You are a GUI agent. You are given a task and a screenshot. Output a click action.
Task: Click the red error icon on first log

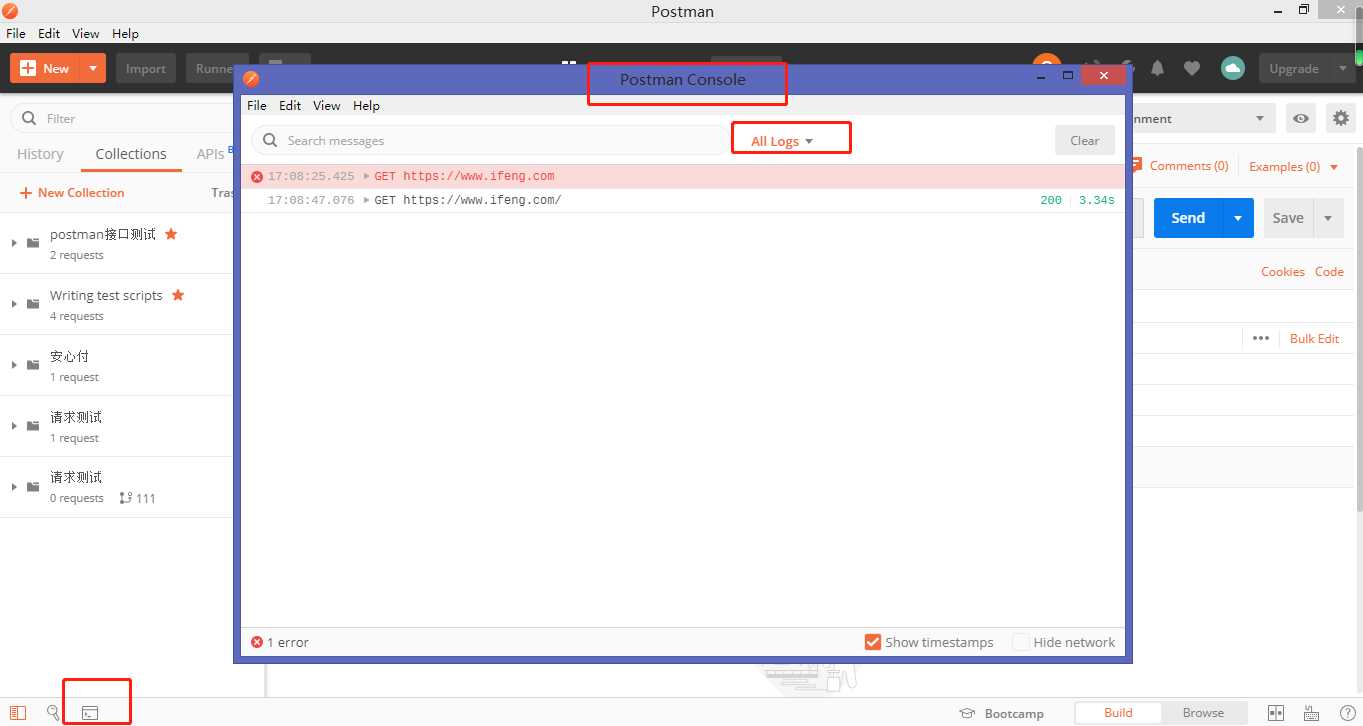pos(257,176)
